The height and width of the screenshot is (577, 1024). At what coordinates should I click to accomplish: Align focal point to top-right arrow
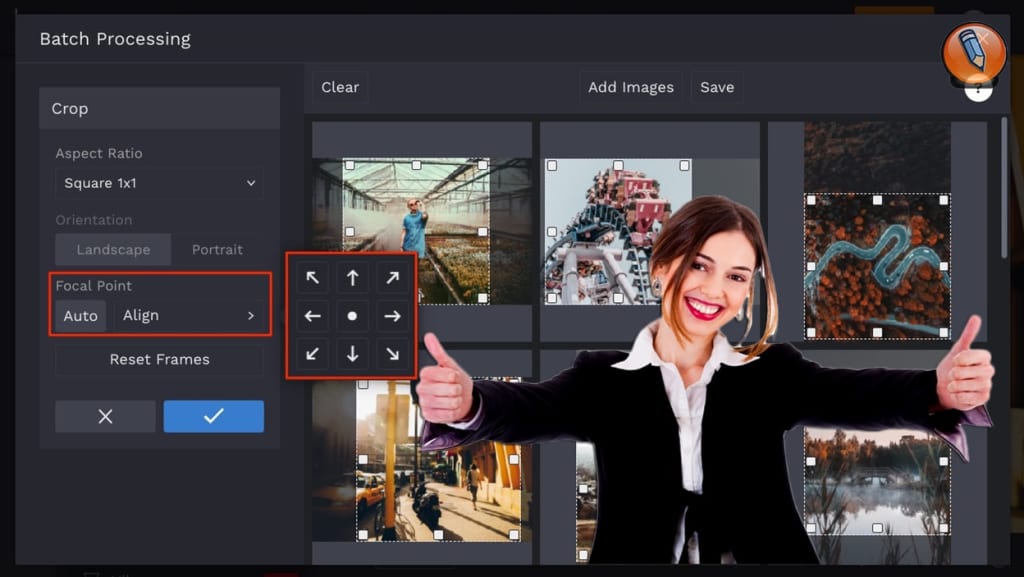click(x=392, y=278)
